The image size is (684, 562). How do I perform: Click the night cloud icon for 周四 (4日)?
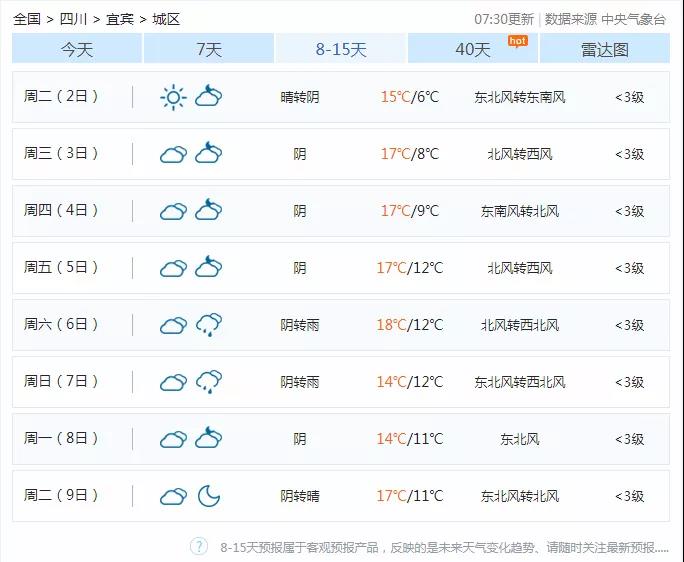209,211
